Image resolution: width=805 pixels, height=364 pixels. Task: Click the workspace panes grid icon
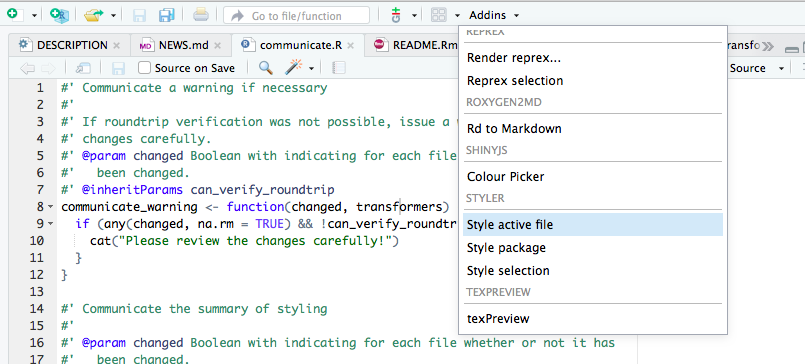[438, 15]
